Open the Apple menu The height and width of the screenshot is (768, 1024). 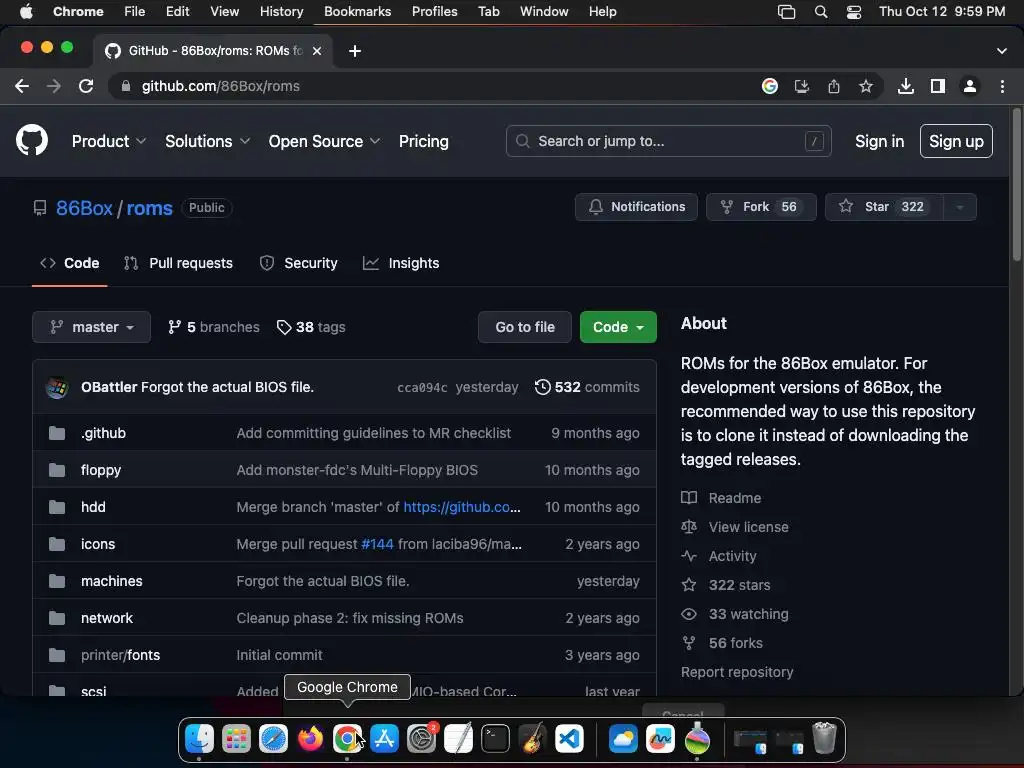[x=26, y=12]
